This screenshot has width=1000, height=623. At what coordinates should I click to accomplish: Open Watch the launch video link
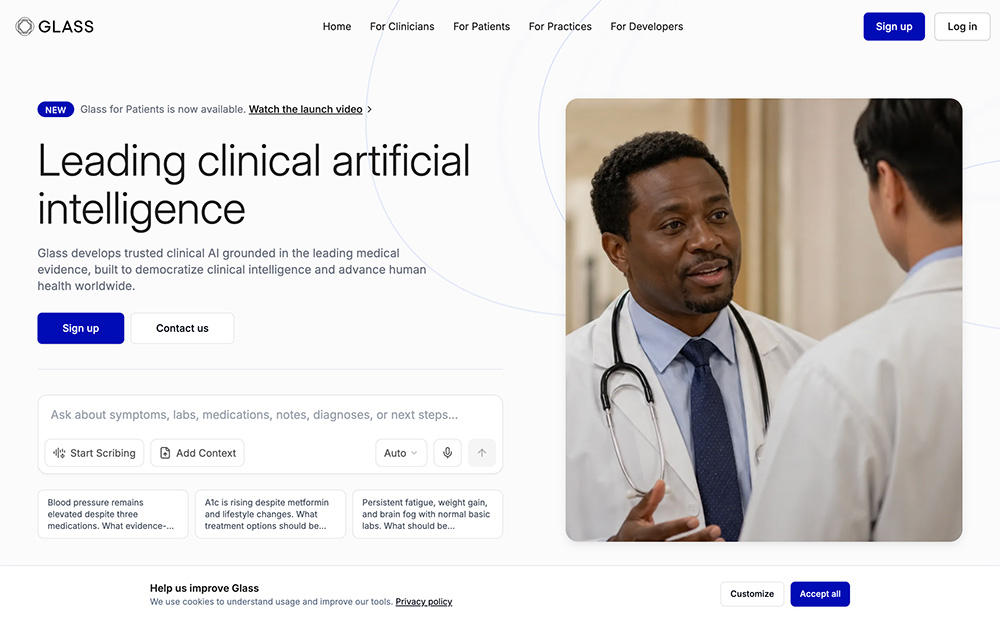click(x=305, y=110)
